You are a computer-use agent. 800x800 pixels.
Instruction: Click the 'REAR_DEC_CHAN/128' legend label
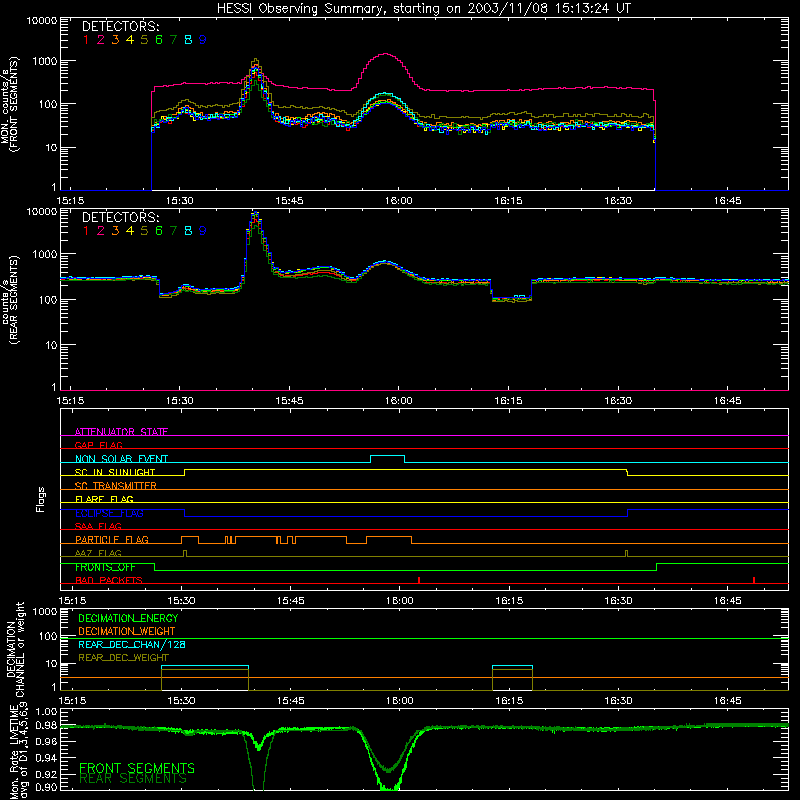click(x=132, y=644)
